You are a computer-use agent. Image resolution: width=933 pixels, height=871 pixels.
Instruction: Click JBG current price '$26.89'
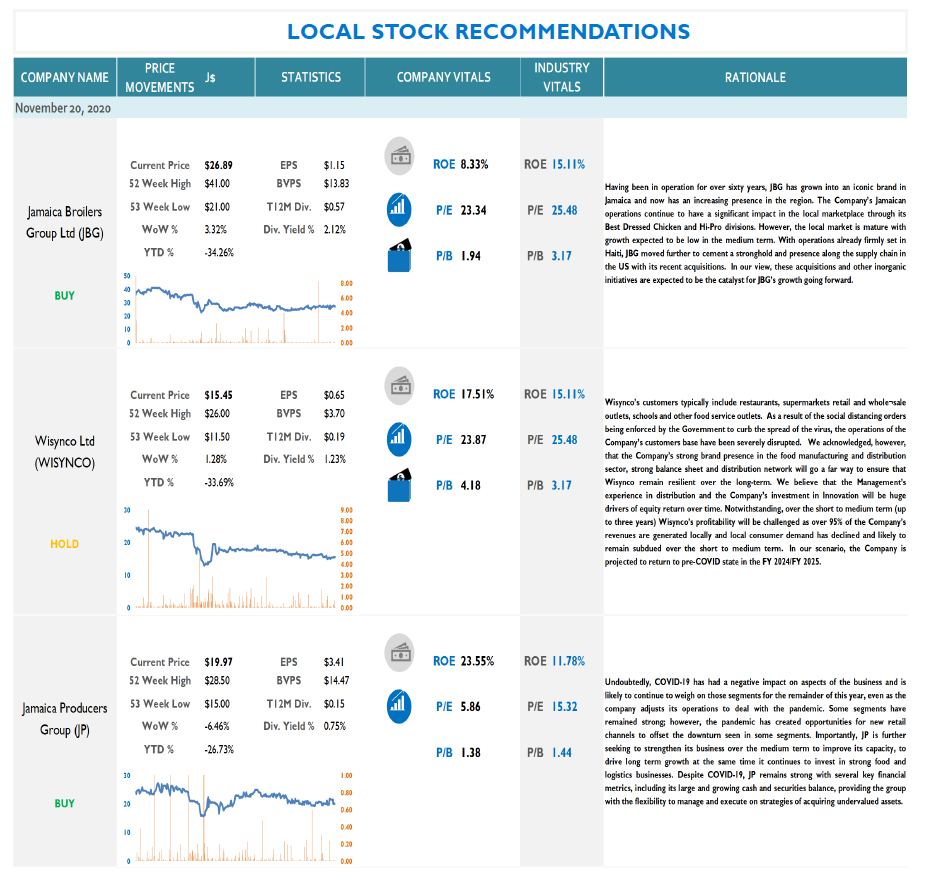point(218,165)
